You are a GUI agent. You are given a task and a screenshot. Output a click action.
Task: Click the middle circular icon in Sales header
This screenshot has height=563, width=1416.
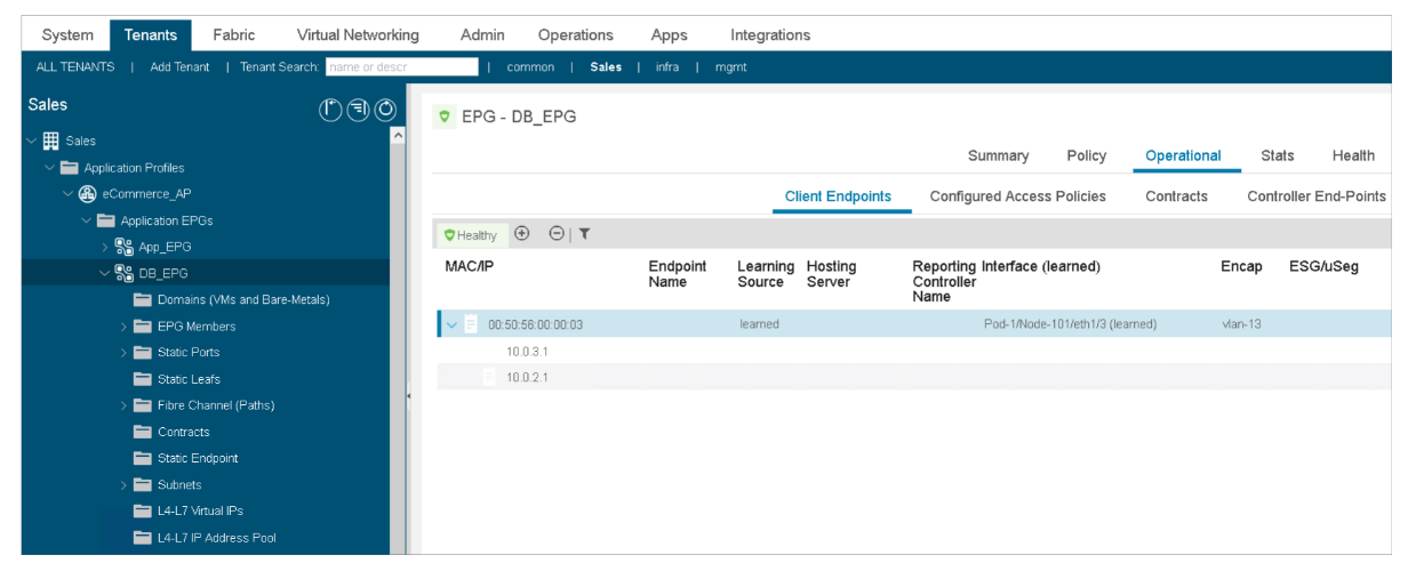pyautogui.click(x=358, y=110)
